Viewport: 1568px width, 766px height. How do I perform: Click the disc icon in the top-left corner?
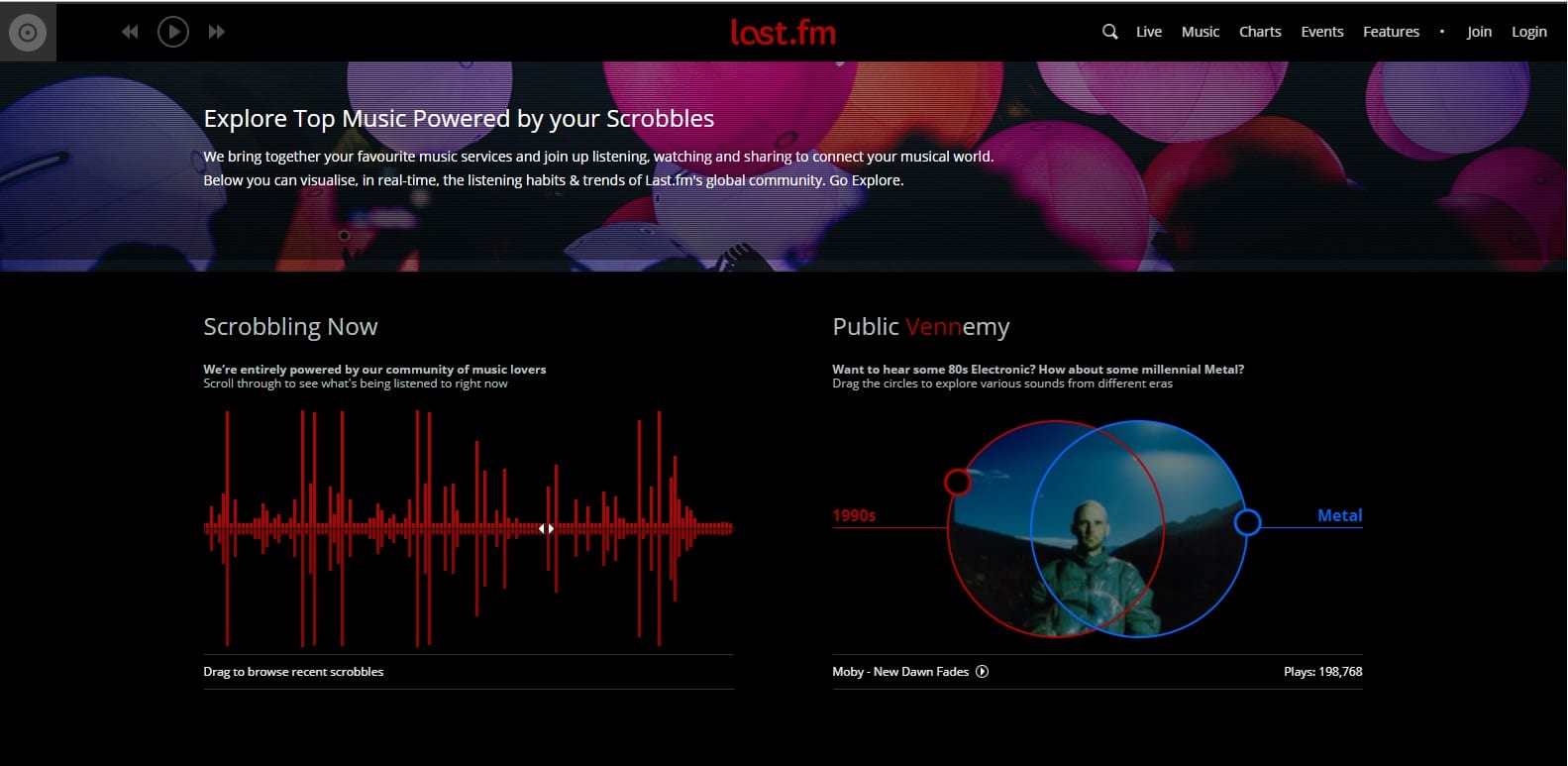coord(28,33)
